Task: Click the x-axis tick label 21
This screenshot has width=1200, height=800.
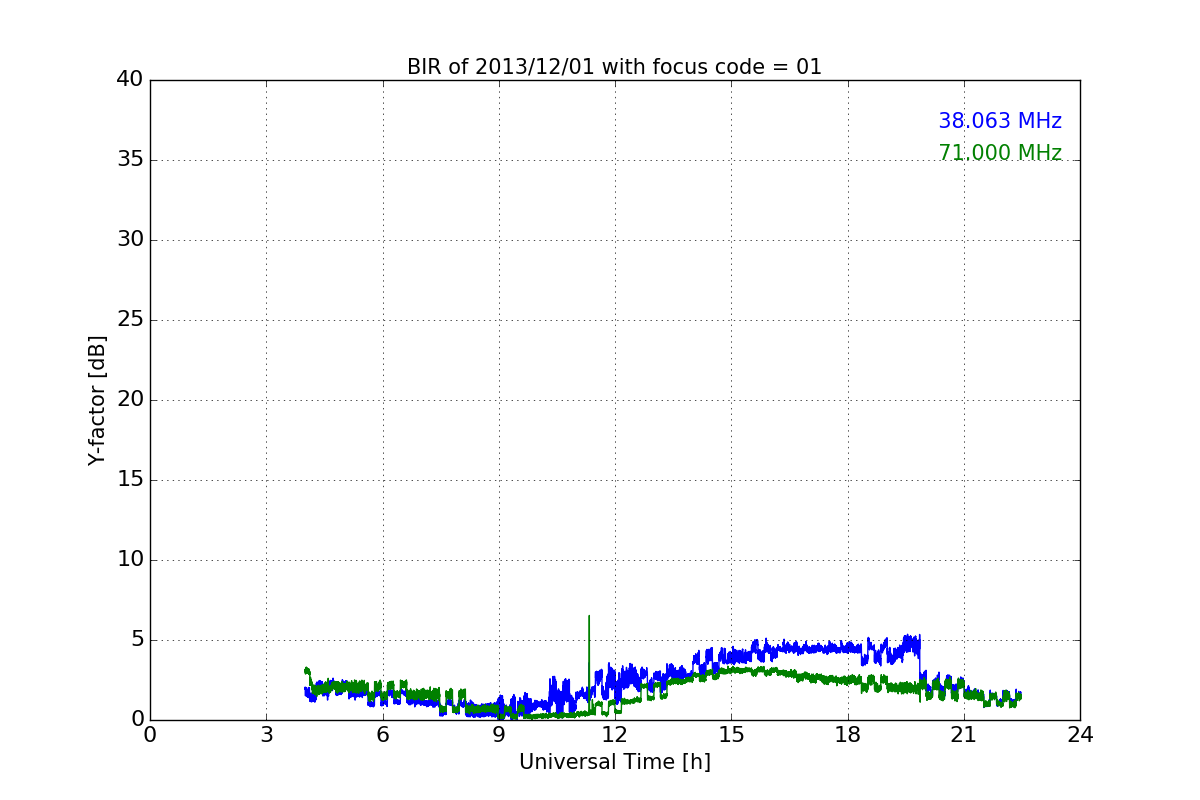Action: click(x=964, y=735)
